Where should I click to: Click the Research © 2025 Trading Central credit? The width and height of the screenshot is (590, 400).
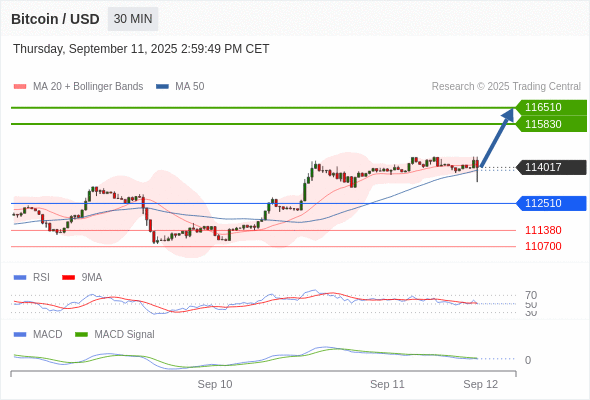coord(506,87)
